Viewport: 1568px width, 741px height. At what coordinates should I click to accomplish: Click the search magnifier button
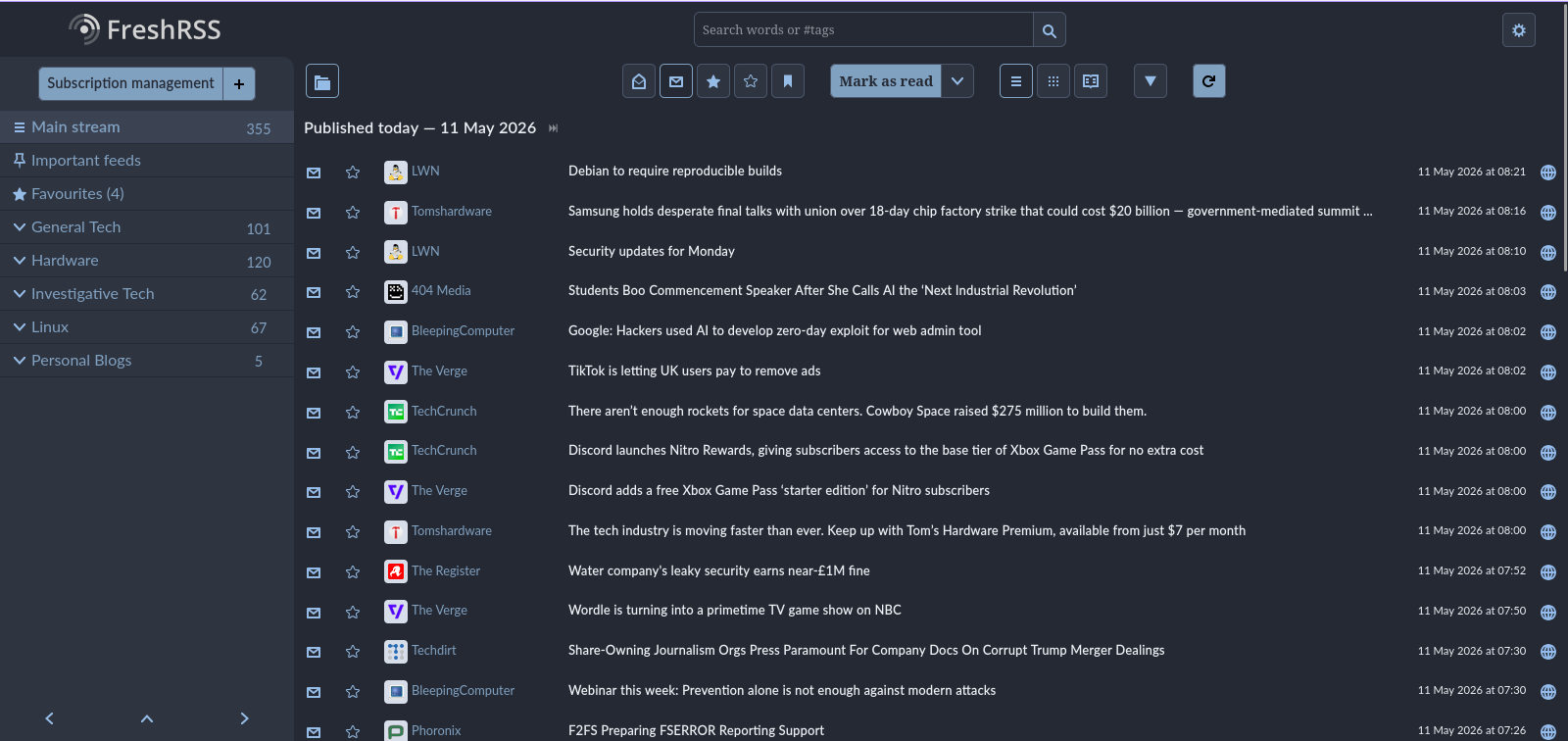click(1049, 30)
